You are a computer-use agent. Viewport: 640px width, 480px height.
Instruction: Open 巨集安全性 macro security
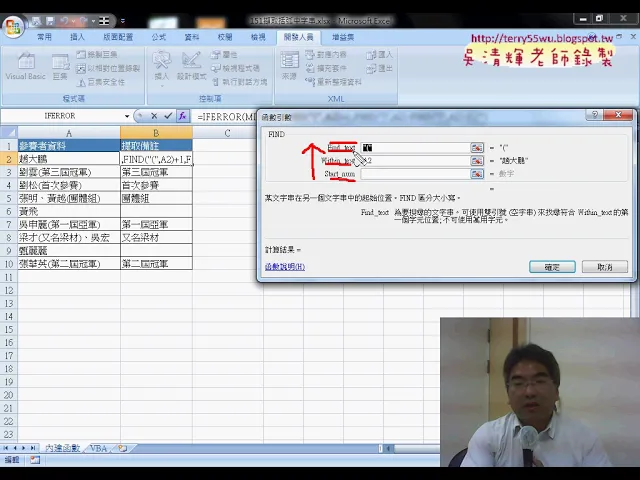[101, 82]
